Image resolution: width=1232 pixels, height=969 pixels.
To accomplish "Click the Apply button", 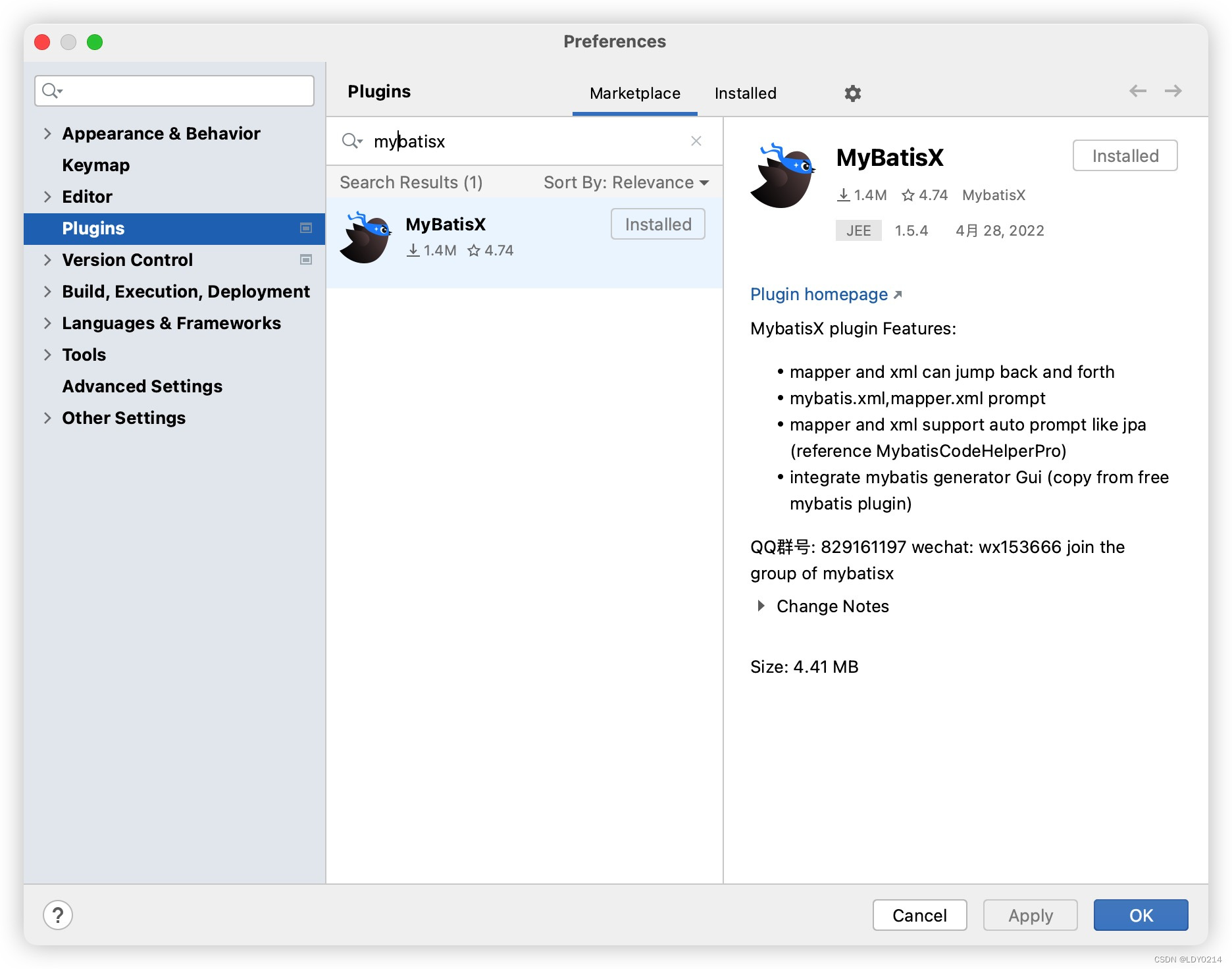I will 1031,915.
